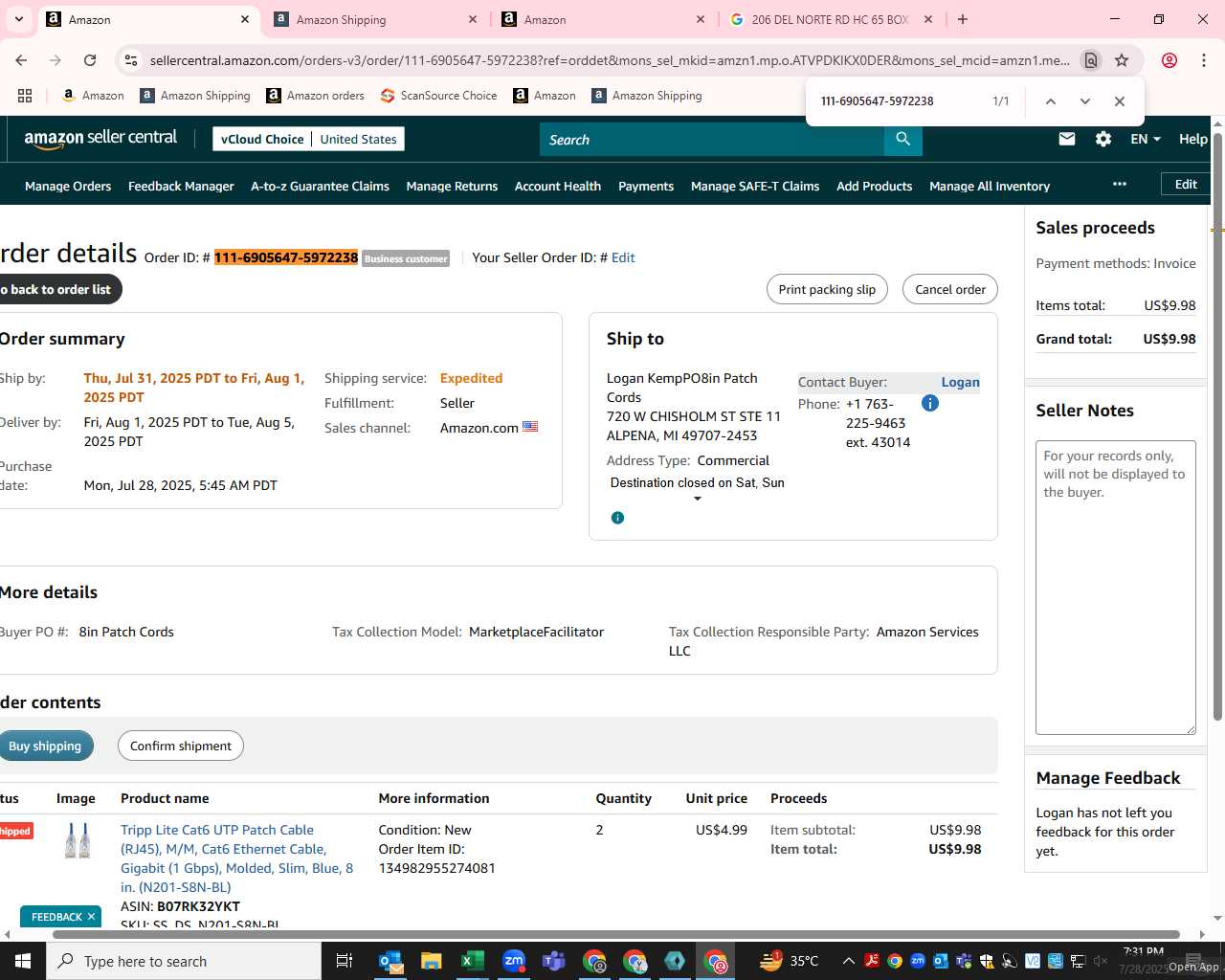Click the Logan contact buyer link
Image resolution: width=1225 pixels, height=980 pixels.
tap(960, 382)
